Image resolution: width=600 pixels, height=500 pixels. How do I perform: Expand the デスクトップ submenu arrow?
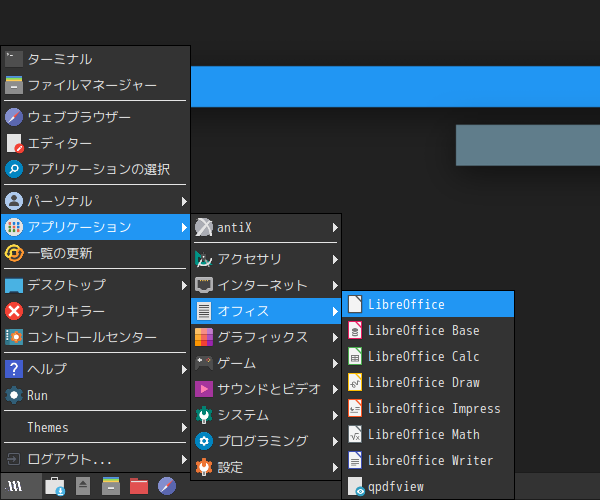pos(184,285)
